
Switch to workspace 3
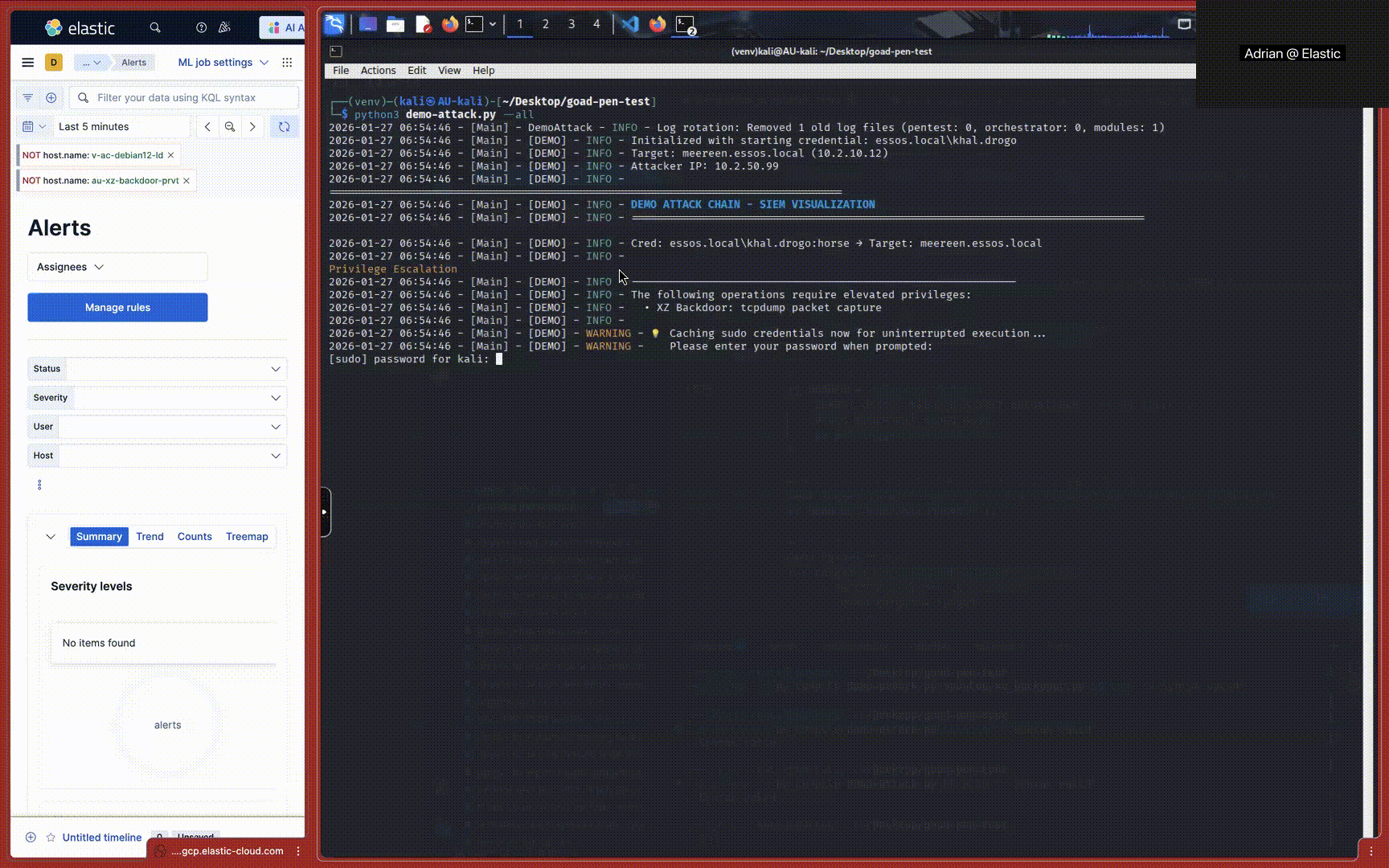(x=572, y=24)
